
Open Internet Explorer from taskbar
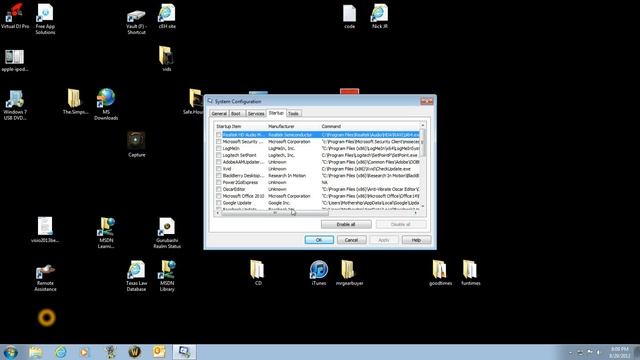coord(60,352)
